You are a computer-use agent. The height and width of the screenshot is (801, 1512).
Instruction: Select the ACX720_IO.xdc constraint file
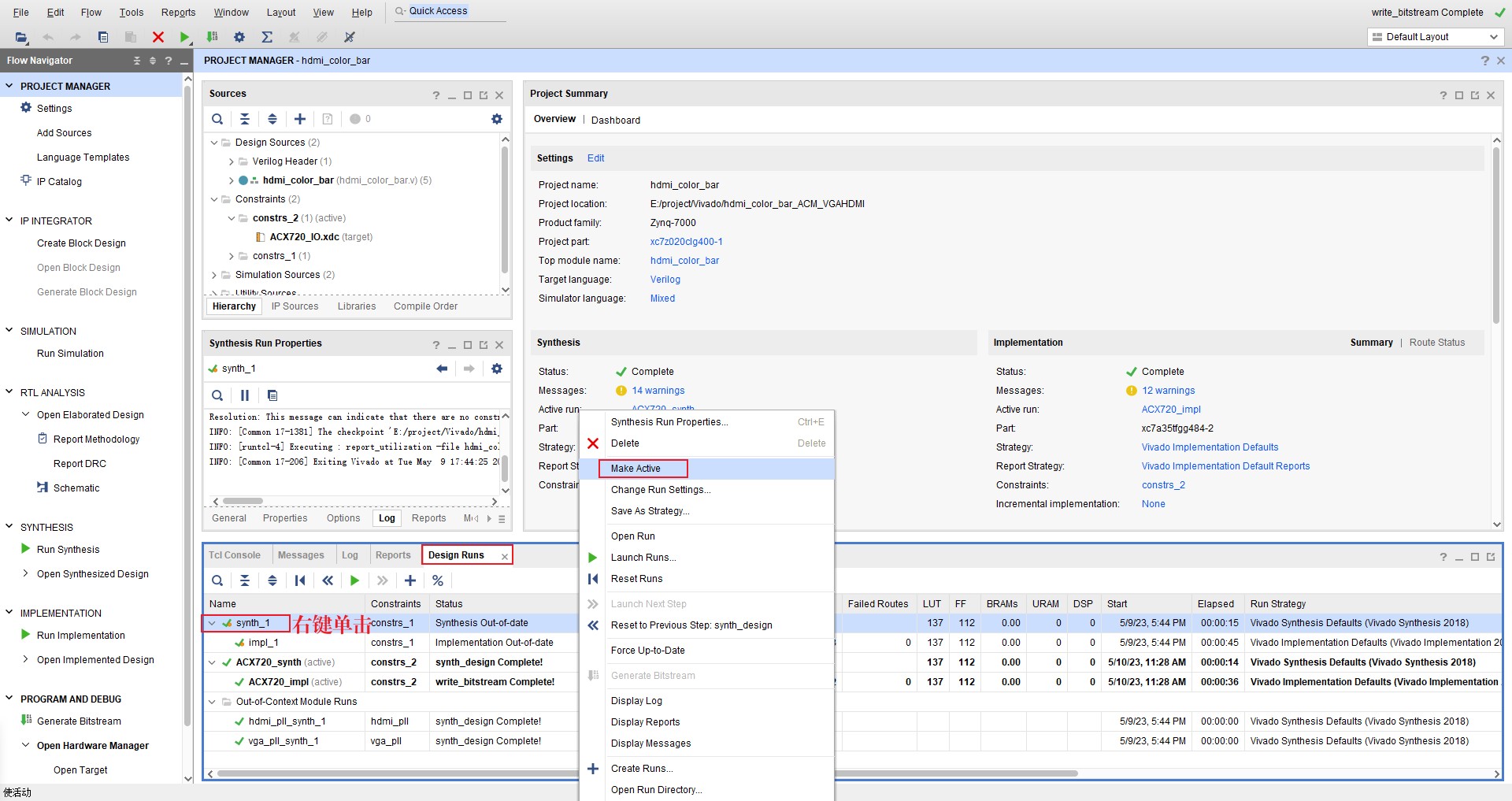(x=304, y=237)
